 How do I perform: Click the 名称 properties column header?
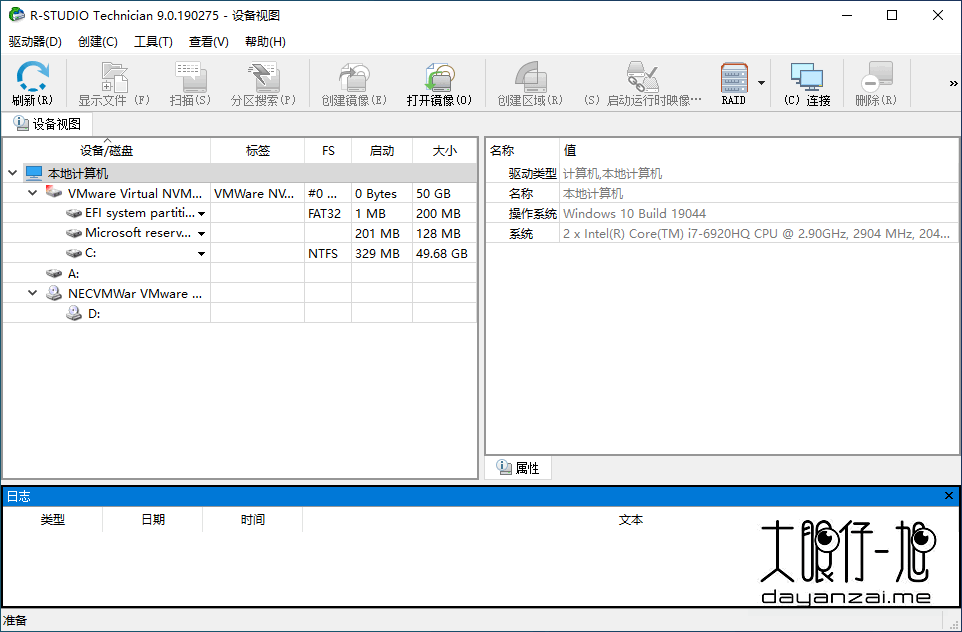tap(523, 150)
